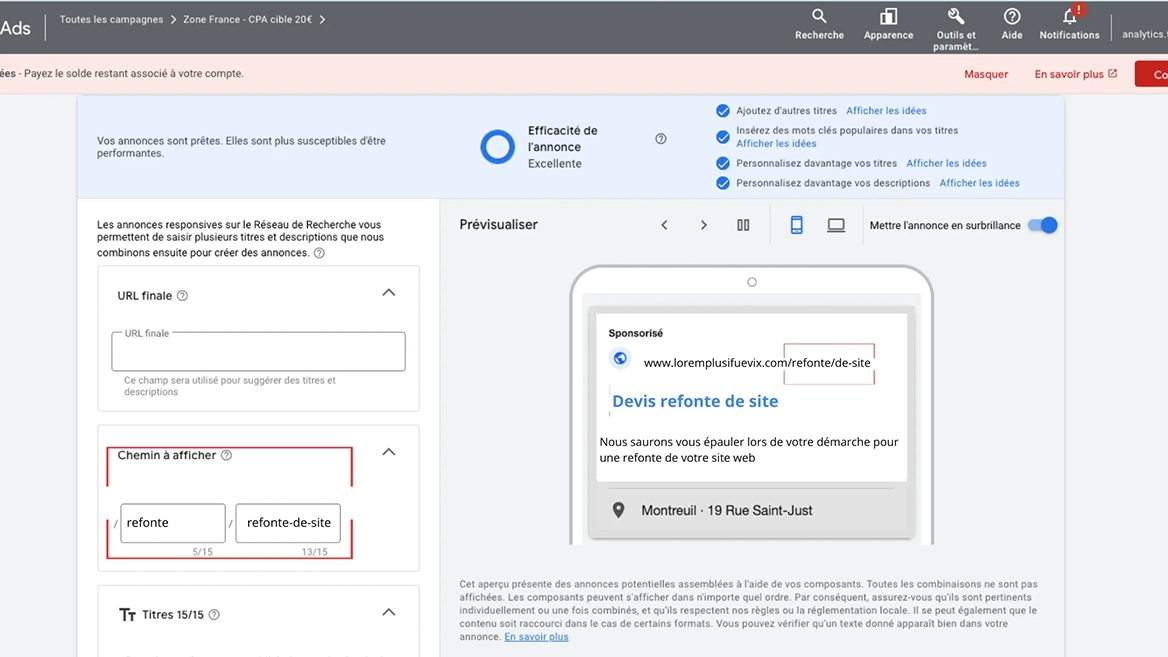
Task: Collapse the URL finale section
Action: 389,293
